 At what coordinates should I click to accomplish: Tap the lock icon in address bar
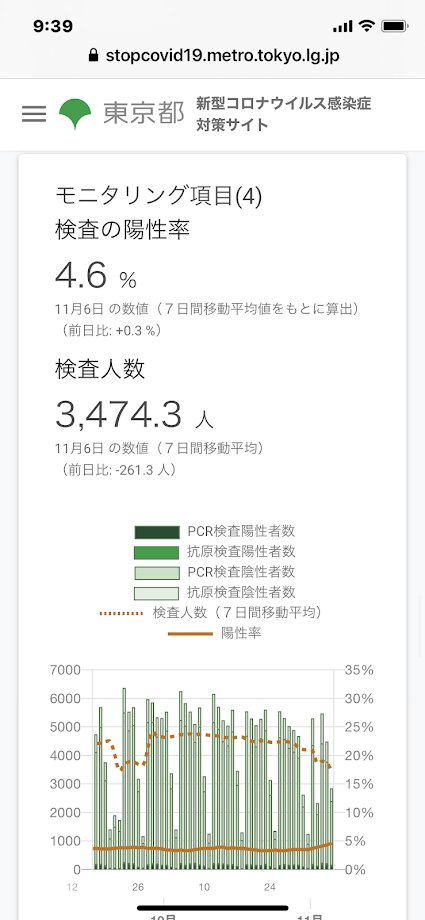coord(92,56)
